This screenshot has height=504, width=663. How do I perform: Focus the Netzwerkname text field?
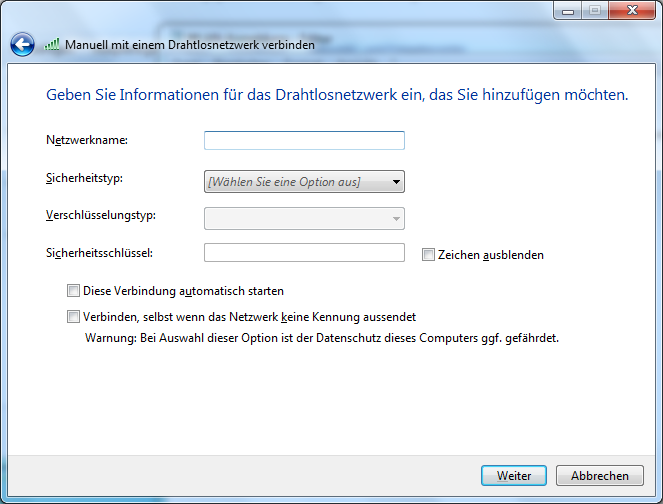click(304, 141)
